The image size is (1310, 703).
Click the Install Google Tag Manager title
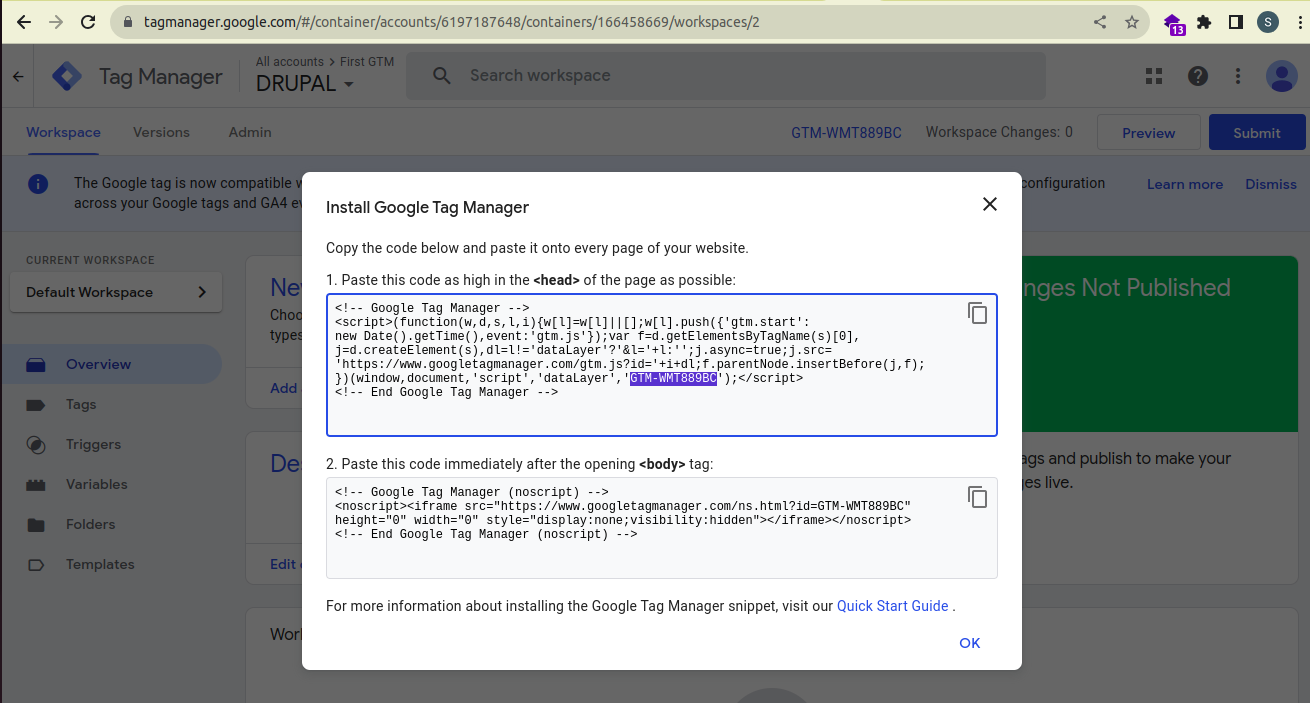(427, 208)
